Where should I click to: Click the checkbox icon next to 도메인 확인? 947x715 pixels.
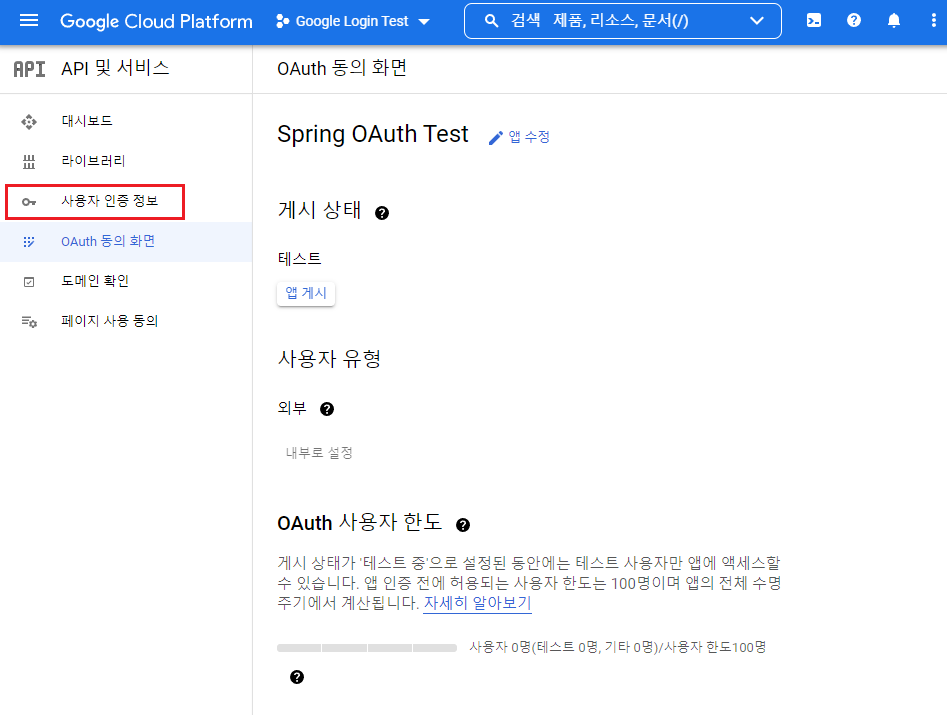tap(29, 282)
